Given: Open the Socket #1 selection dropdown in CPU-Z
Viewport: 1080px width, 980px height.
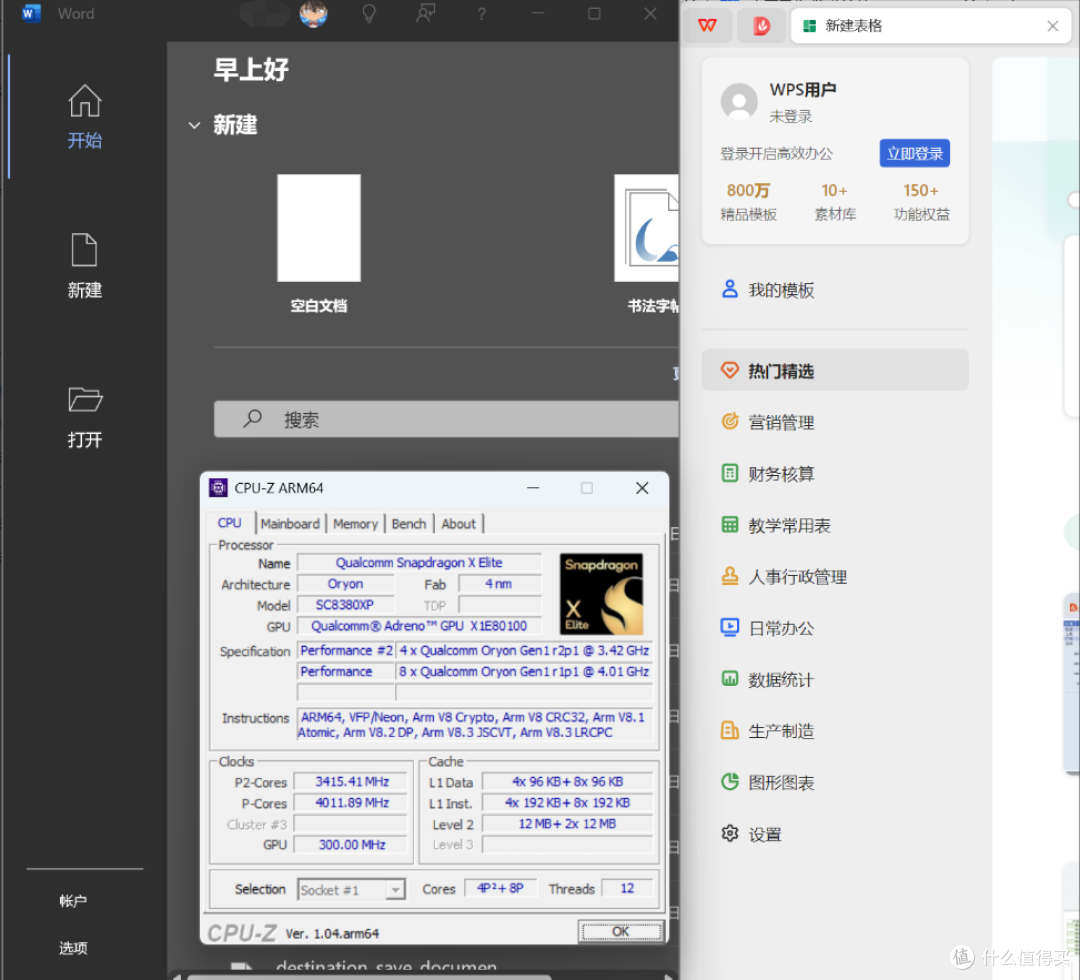Looking at the screenshot, I should 351,889.
